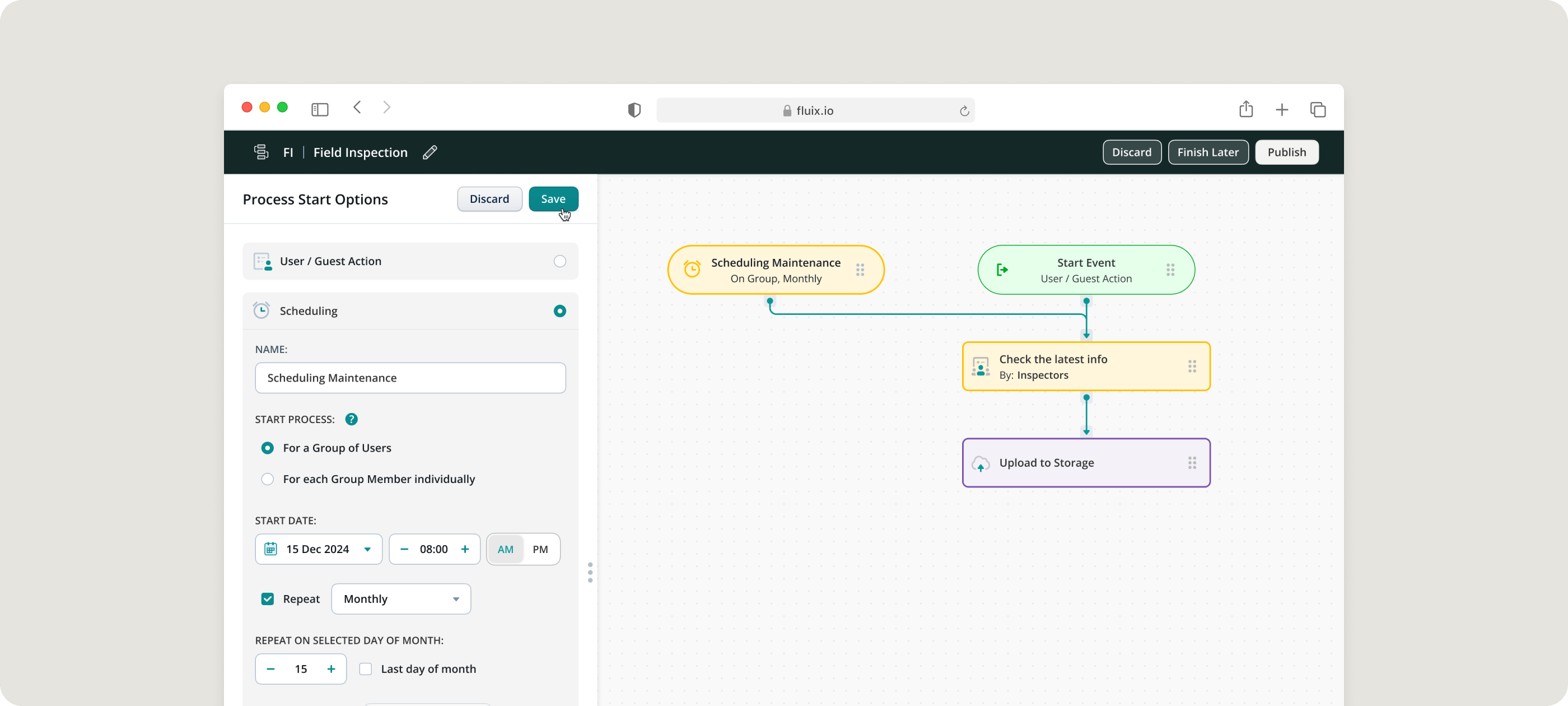This screenshot has height=706, width=1568.
Task: Click drag handle on Scheduling Maintenance node
Action: [860, 270]
